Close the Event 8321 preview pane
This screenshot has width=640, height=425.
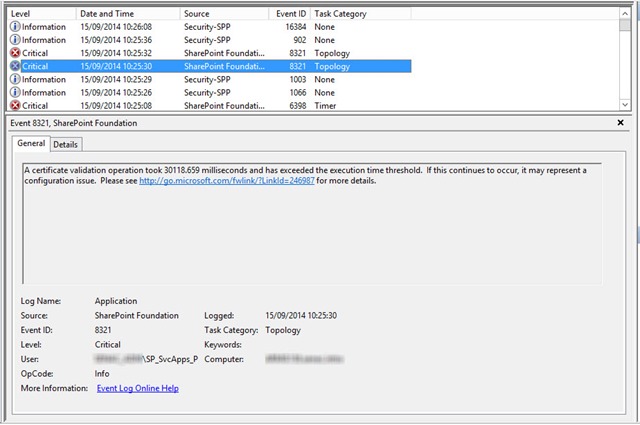(620, 122)
